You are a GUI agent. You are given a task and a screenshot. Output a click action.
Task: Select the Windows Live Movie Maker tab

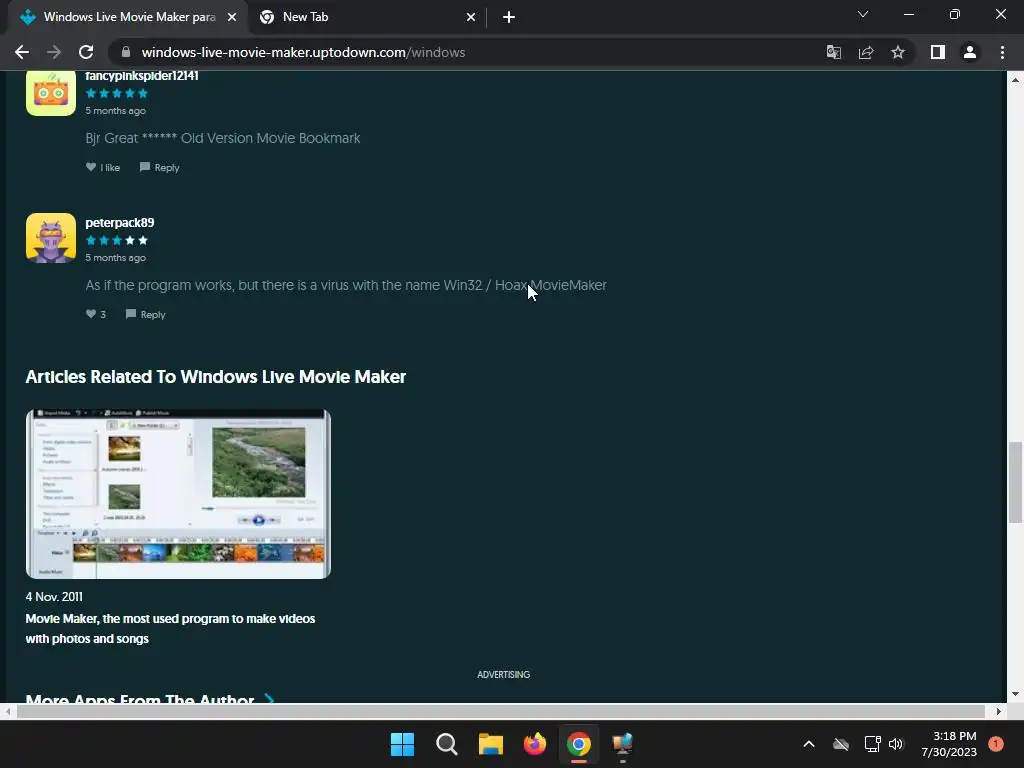(127, 18)
